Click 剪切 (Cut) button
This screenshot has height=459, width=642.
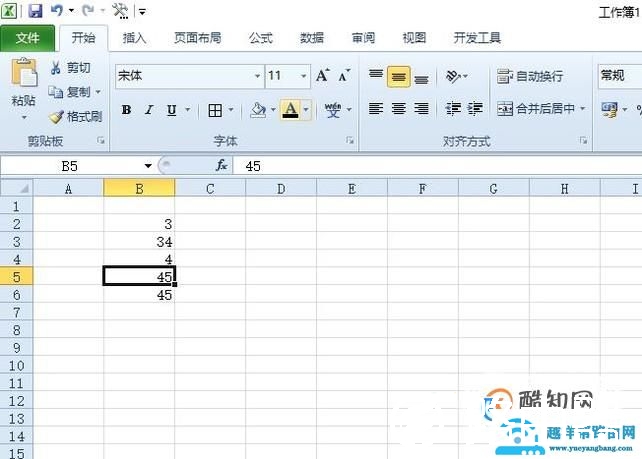70,68
